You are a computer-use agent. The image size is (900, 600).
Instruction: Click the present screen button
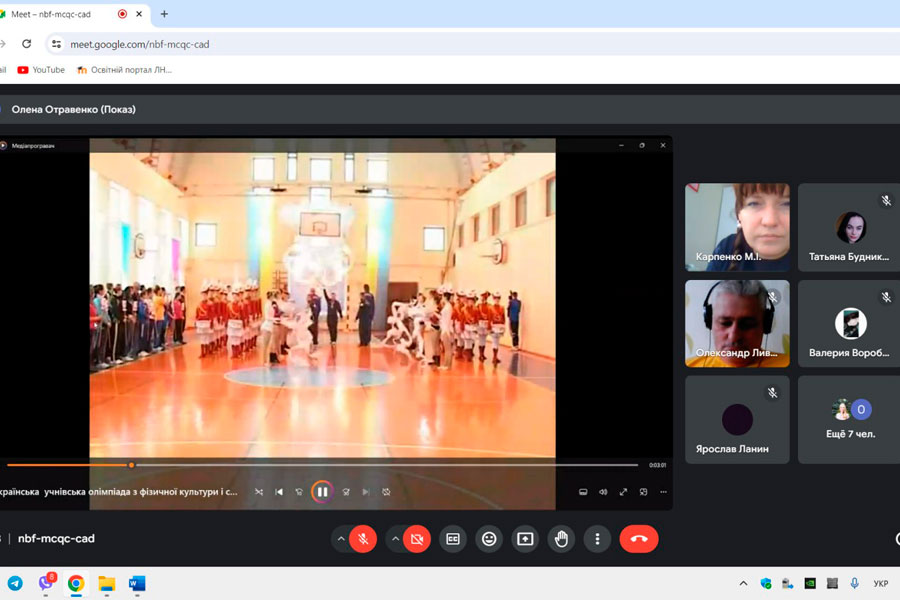click(525, 539)
